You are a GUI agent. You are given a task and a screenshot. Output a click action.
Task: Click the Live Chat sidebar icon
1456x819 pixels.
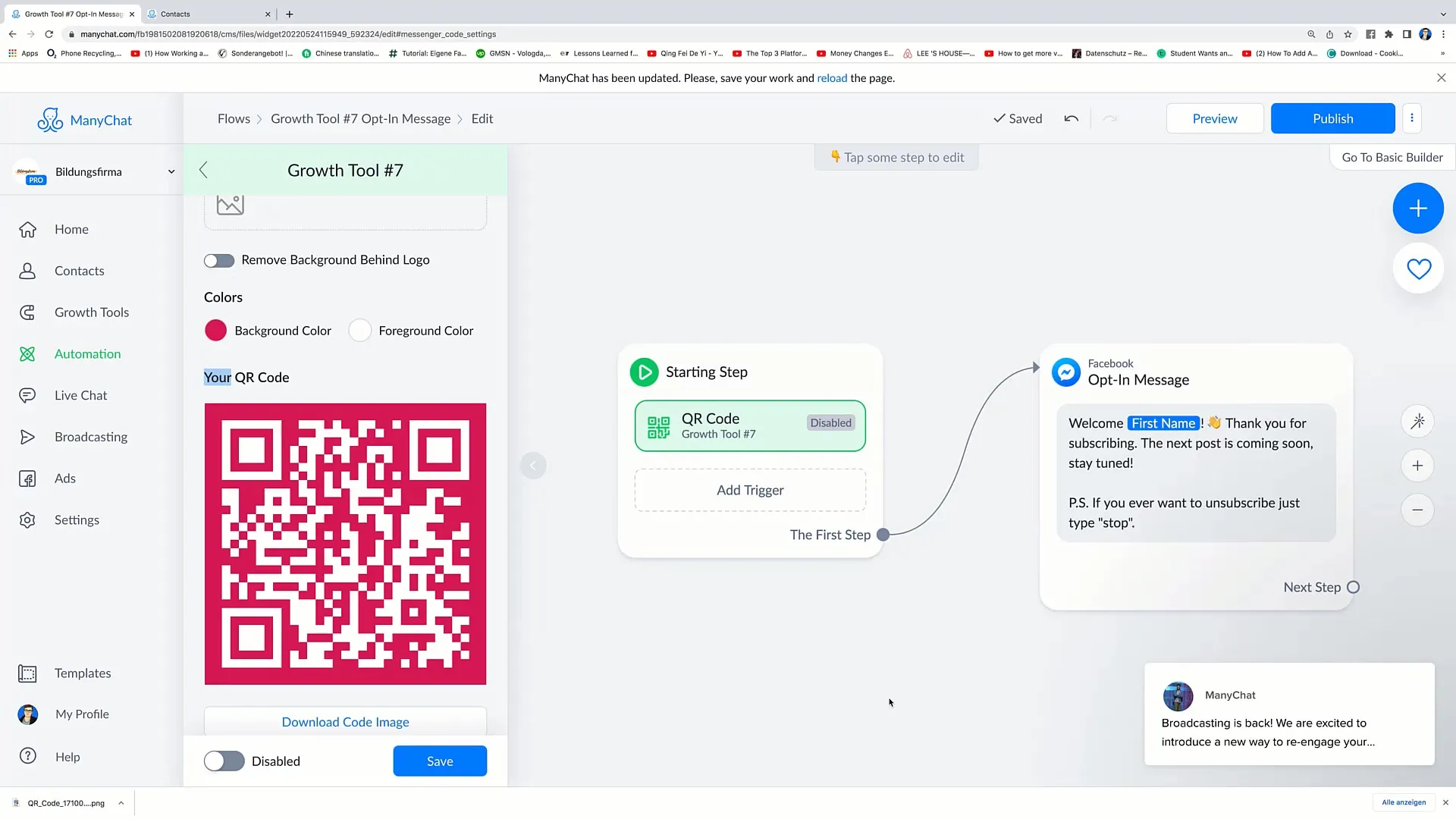(27, 395)
